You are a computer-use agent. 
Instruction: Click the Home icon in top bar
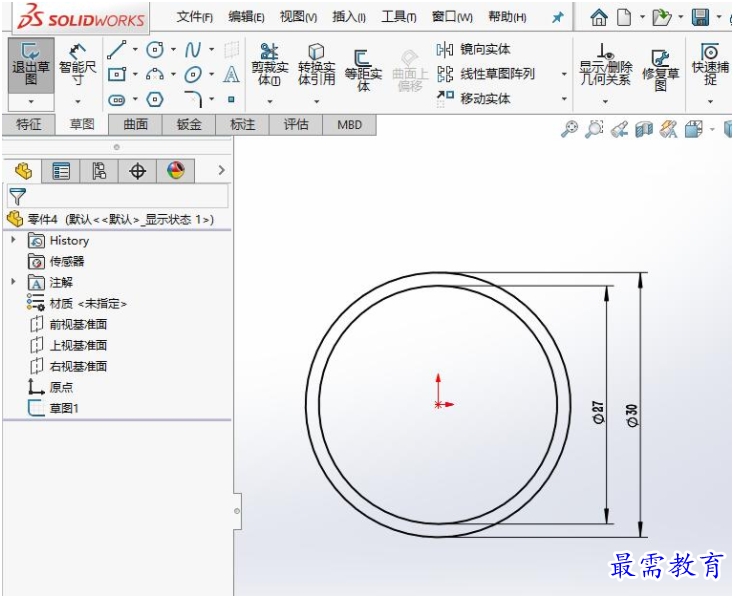599,18
